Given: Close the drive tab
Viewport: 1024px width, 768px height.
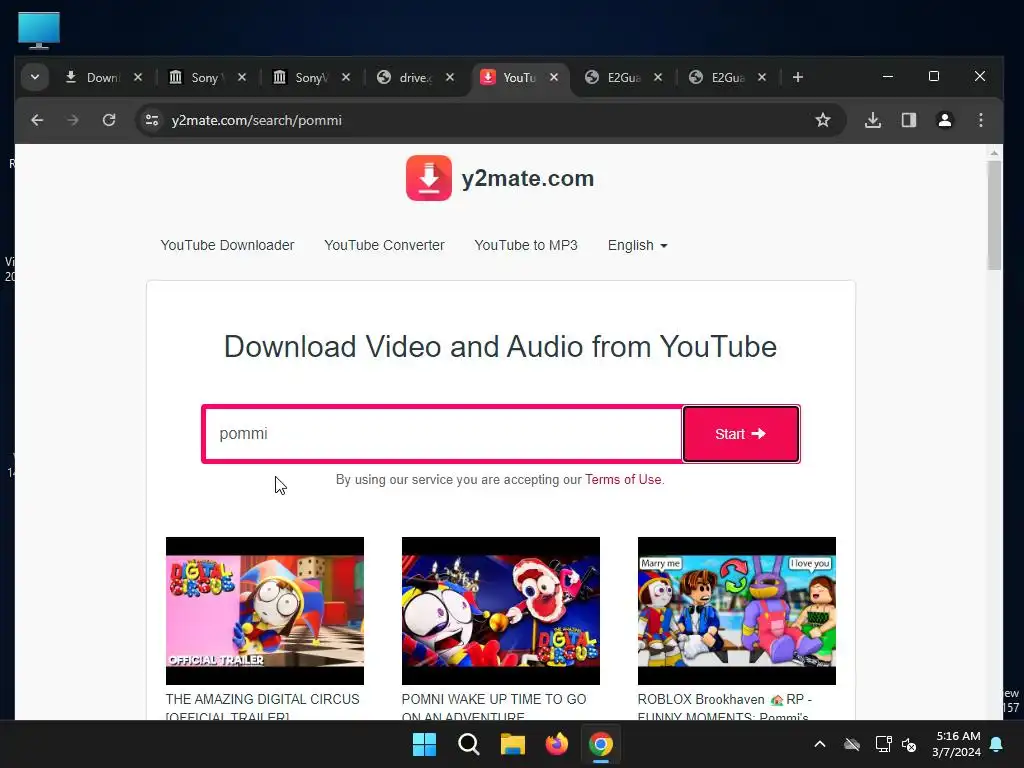Looking at the screenshot, I should 450,77.
